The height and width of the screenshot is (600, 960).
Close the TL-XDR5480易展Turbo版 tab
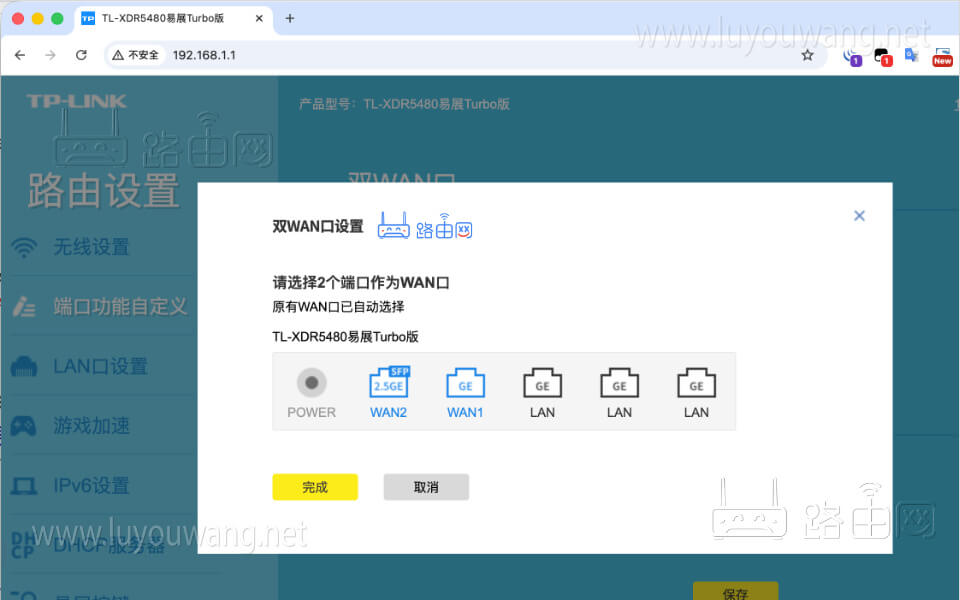[x=260, y=18]
